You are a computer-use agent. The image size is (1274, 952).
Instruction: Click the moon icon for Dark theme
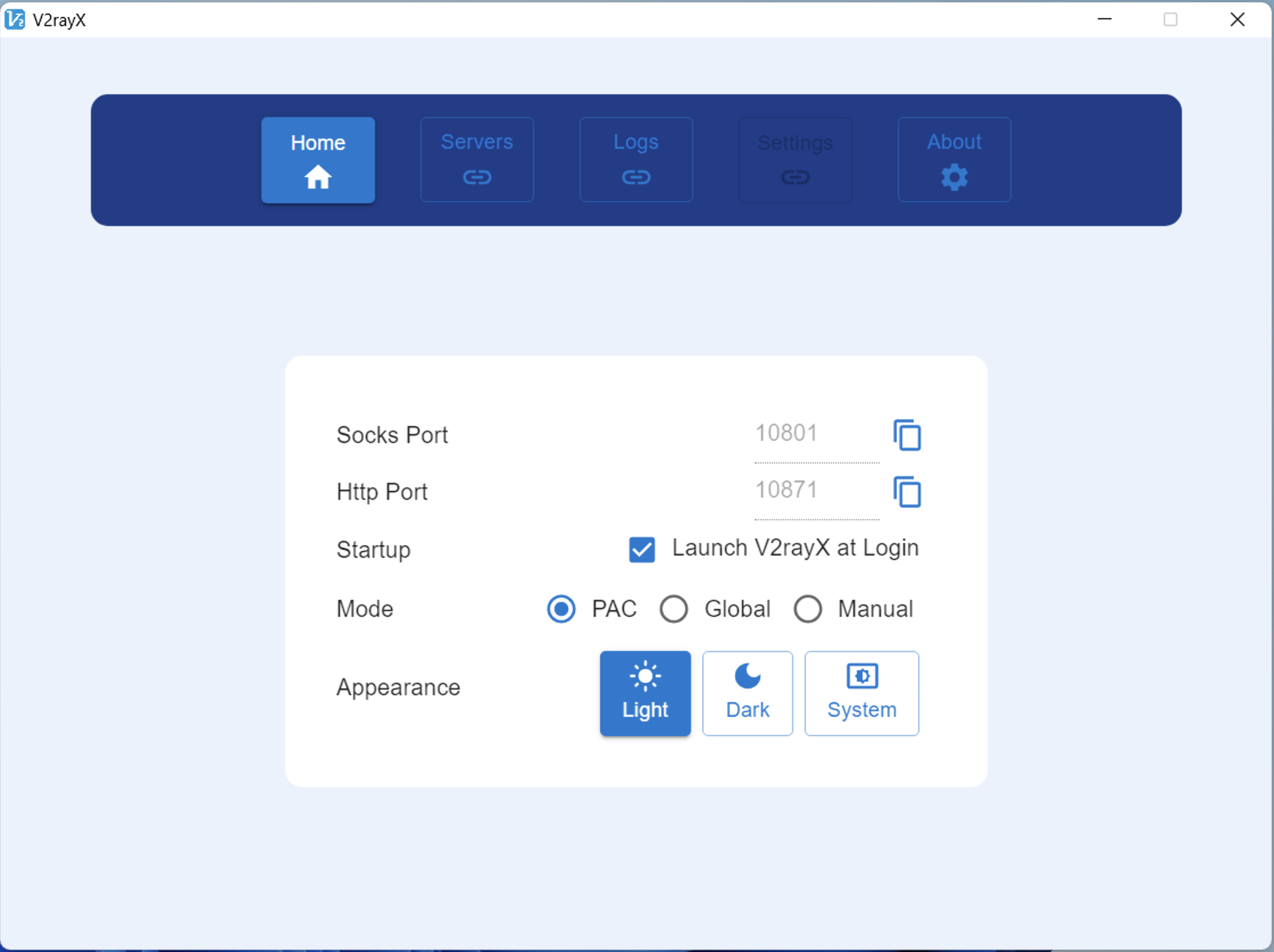(748, 676)
